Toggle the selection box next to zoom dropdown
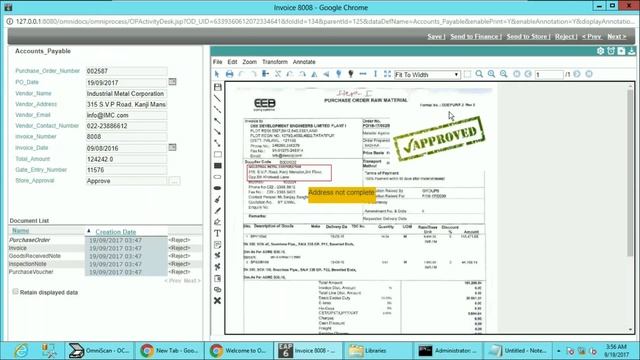Viewport: 640px width, 360px height. pyautogui.click(x=467, y=74)
